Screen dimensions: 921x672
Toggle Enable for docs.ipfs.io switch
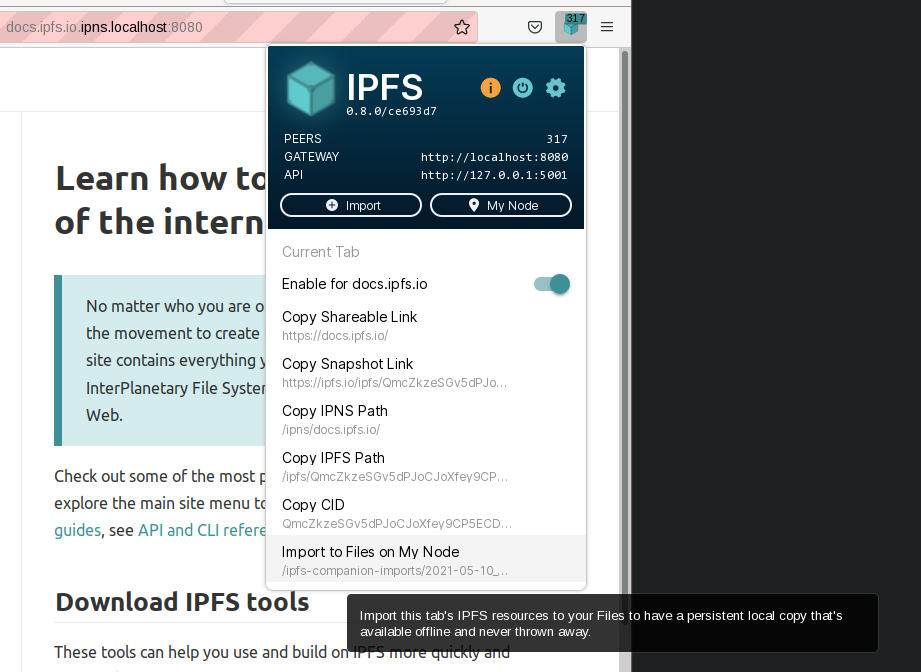pyautogui.click(x=552, y=284)
